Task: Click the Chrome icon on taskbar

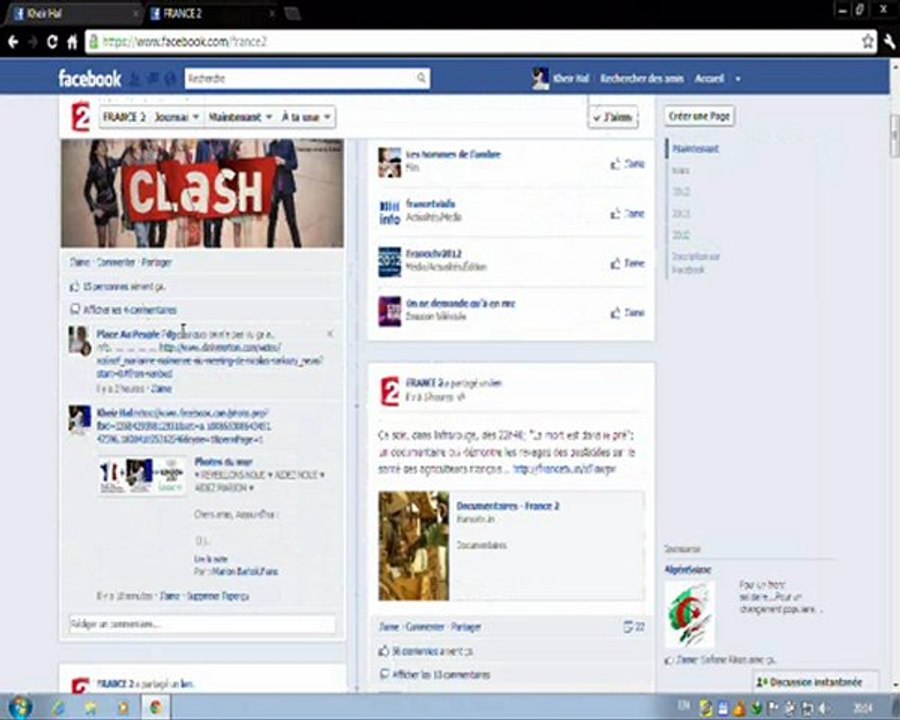Action: pyautogui.click(x=156, y=707)
